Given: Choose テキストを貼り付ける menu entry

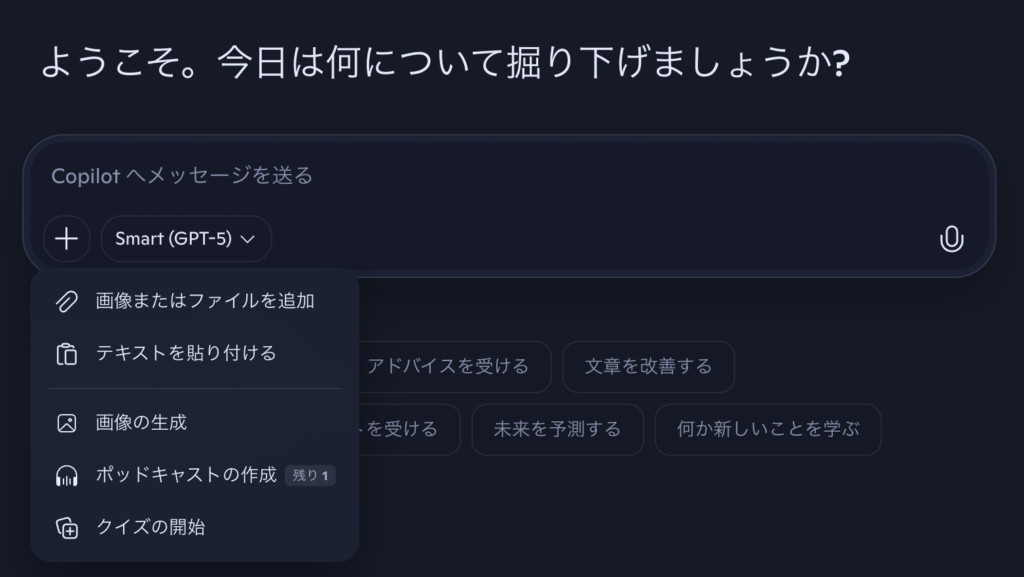Looking at the screenshot, I should tap(185, 353).
